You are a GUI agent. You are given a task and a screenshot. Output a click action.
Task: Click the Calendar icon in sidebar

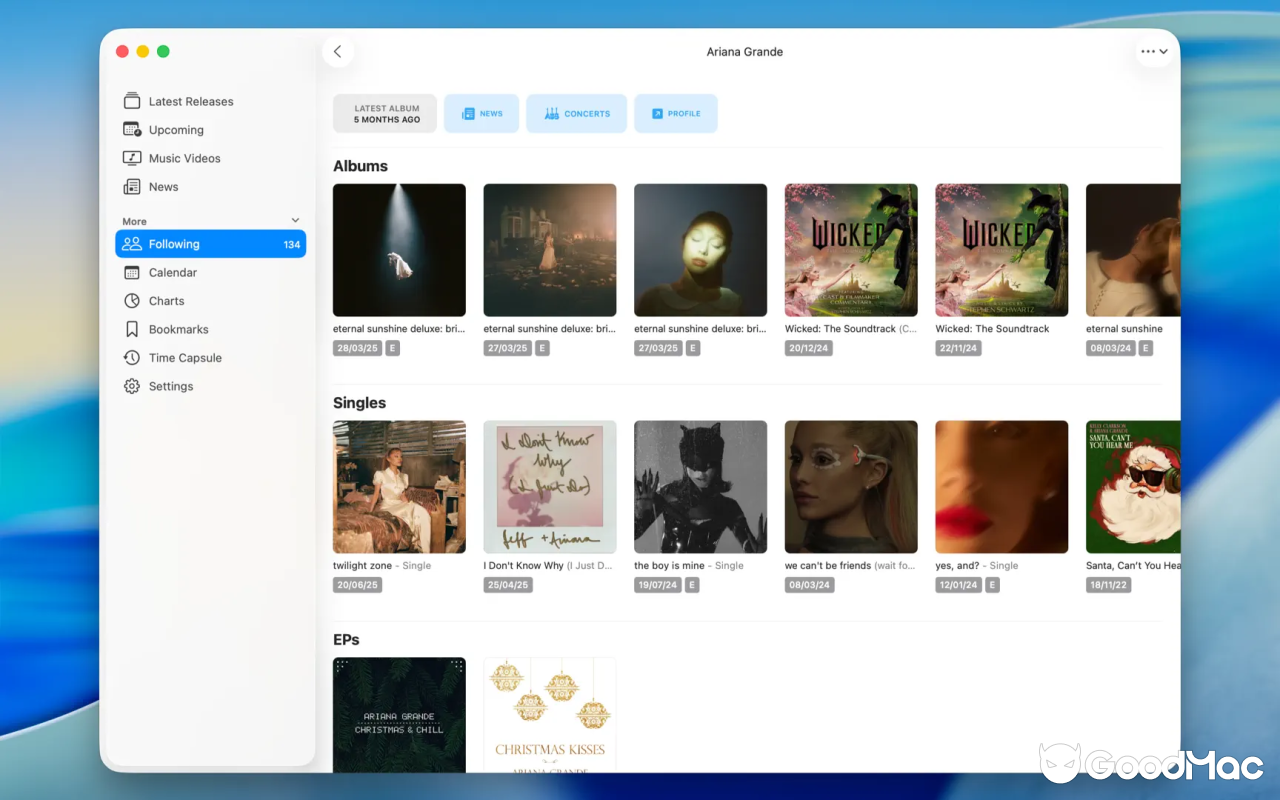pos(132,272)
